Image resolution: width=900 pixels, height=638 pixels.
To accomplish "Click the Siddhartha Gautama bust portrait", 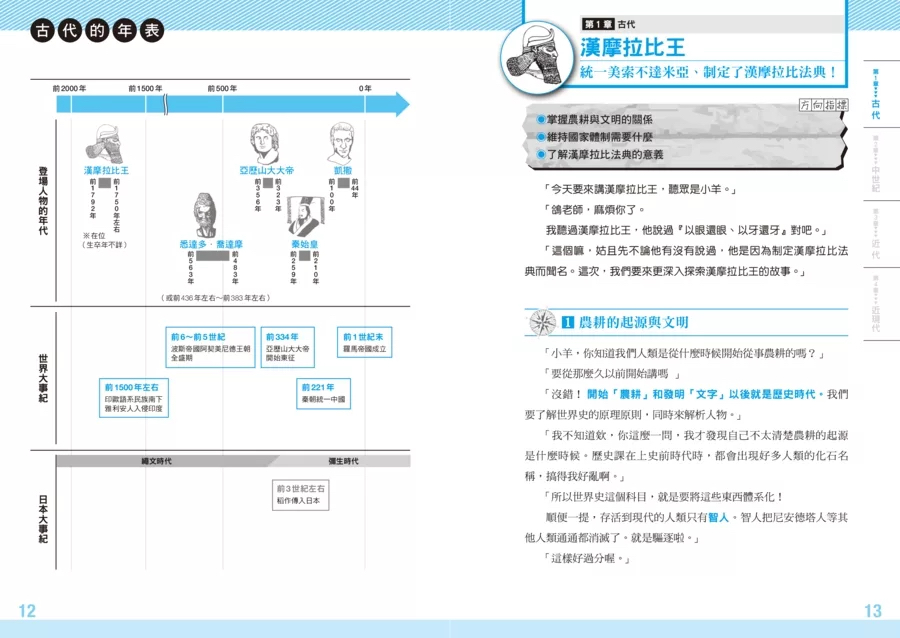I will coord(205,215).
